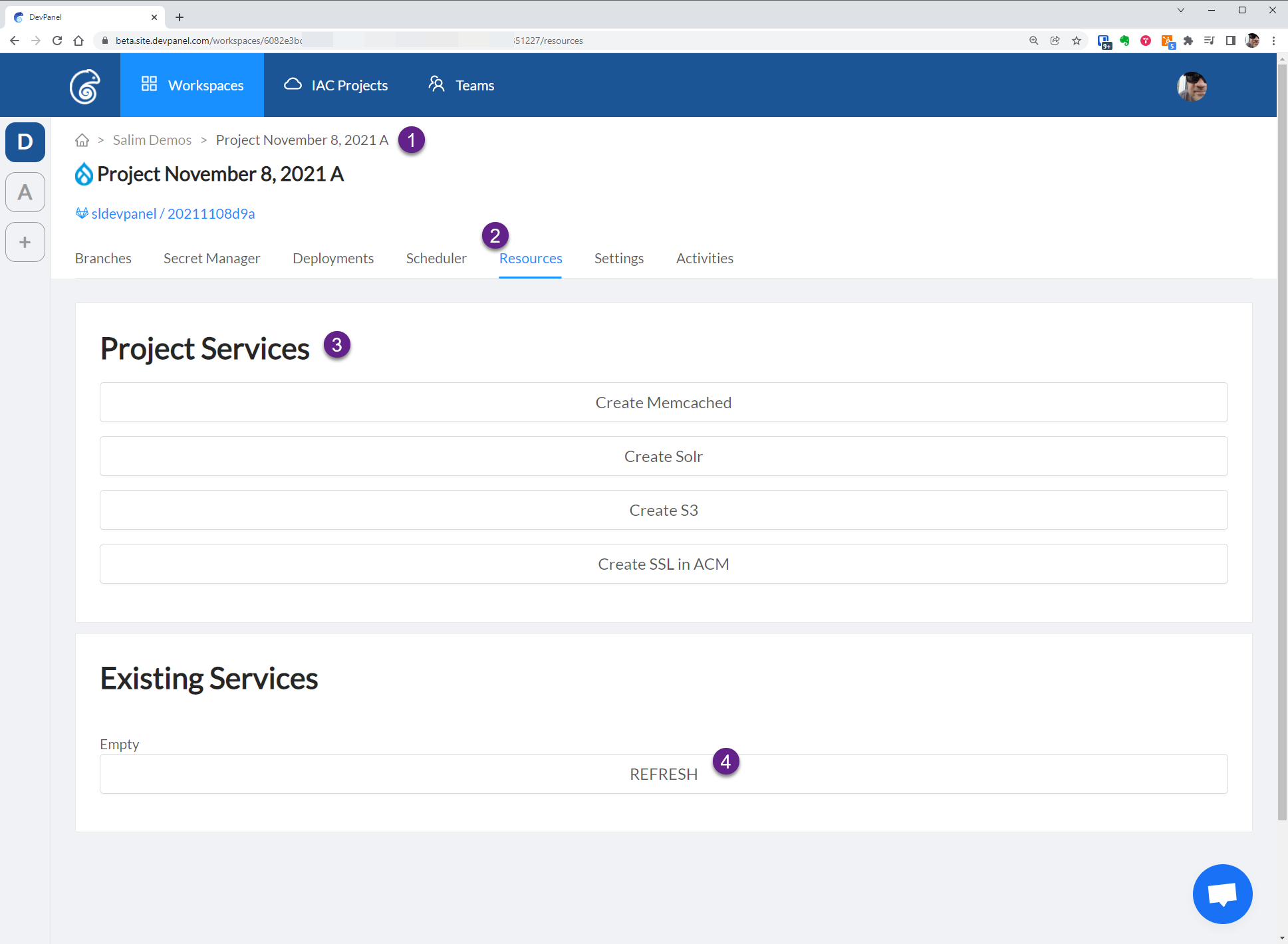The width and height of the screenshot is (1288, 944).
Task: Open the Chrome tab options chevron
Action: (1181, 10)
